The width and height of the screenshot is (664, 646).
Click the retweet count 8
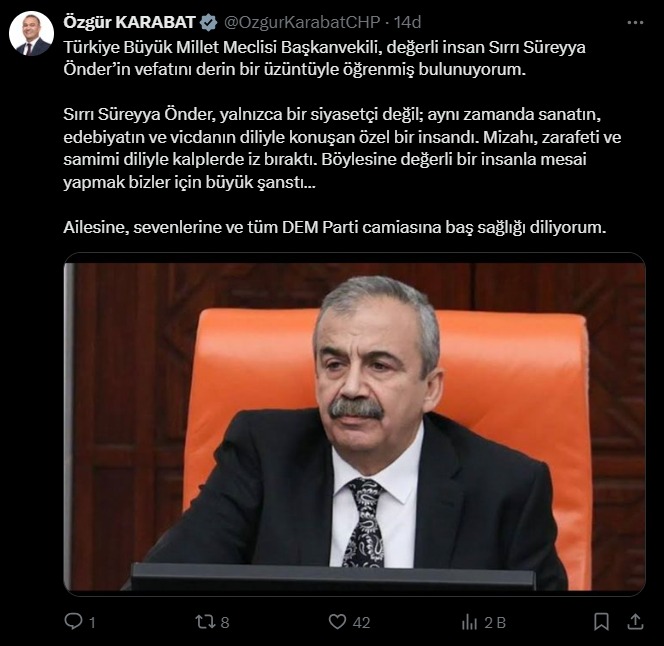[225, 623]
